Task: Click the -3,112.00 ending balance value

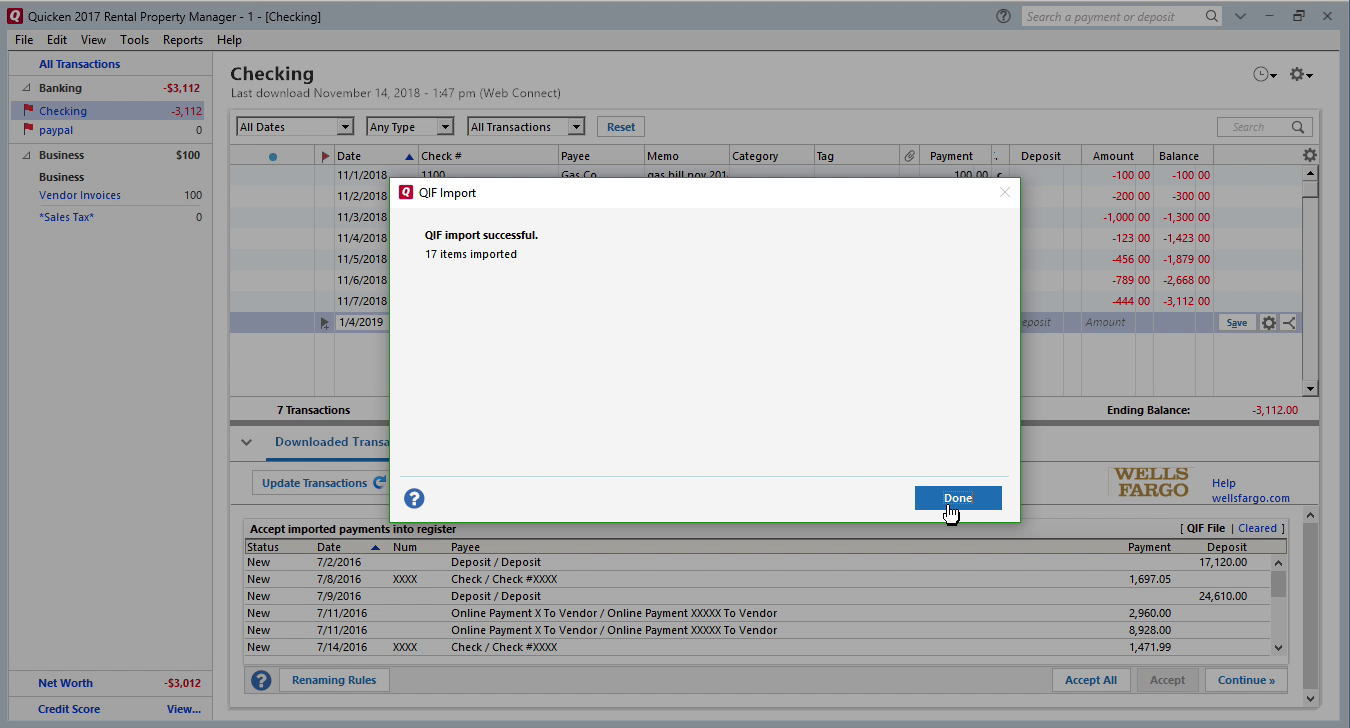Action: [1275, 410]
